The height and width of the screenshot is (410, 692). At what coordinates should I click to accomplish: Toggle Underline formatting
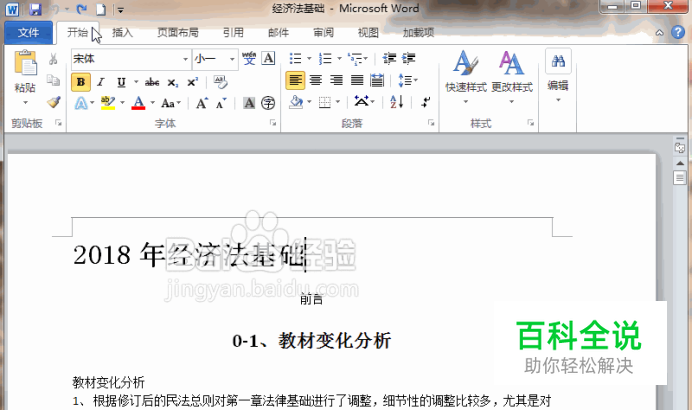click(121, 82)
